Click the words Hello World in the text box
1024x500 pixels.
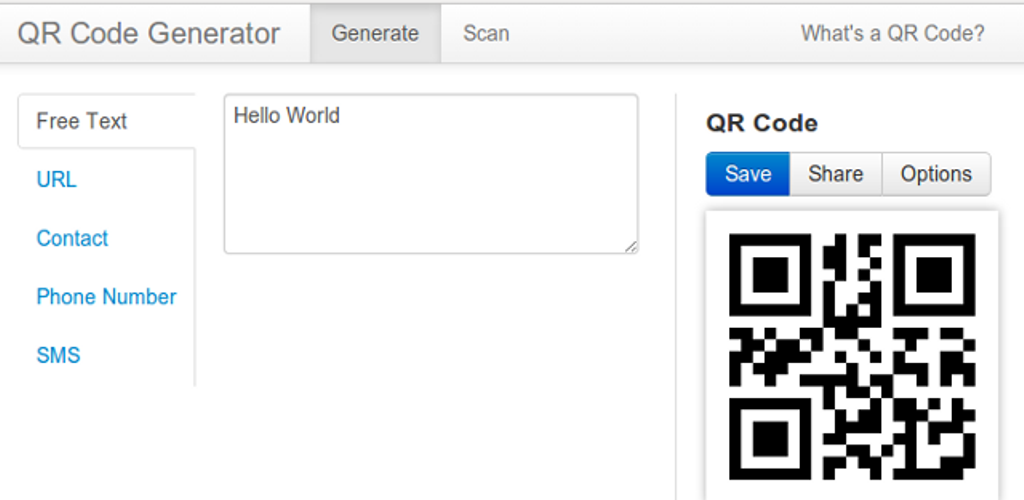[287, 116]
